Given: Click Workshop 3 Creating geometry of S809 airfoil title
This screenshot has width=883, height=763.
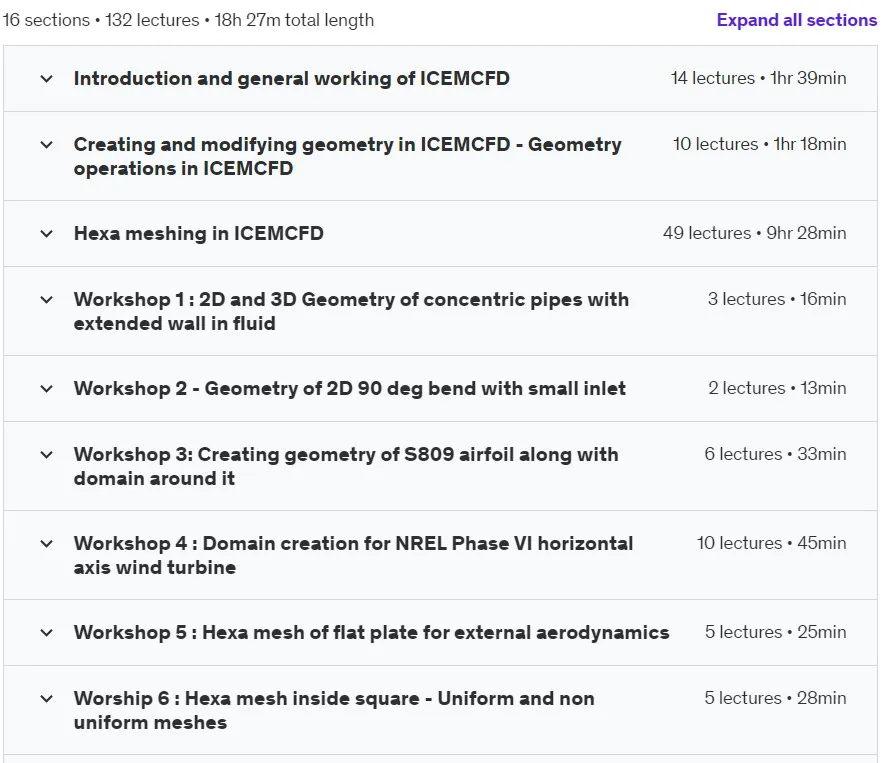Looking at the screenshot, I should click(x=346, y=466).
